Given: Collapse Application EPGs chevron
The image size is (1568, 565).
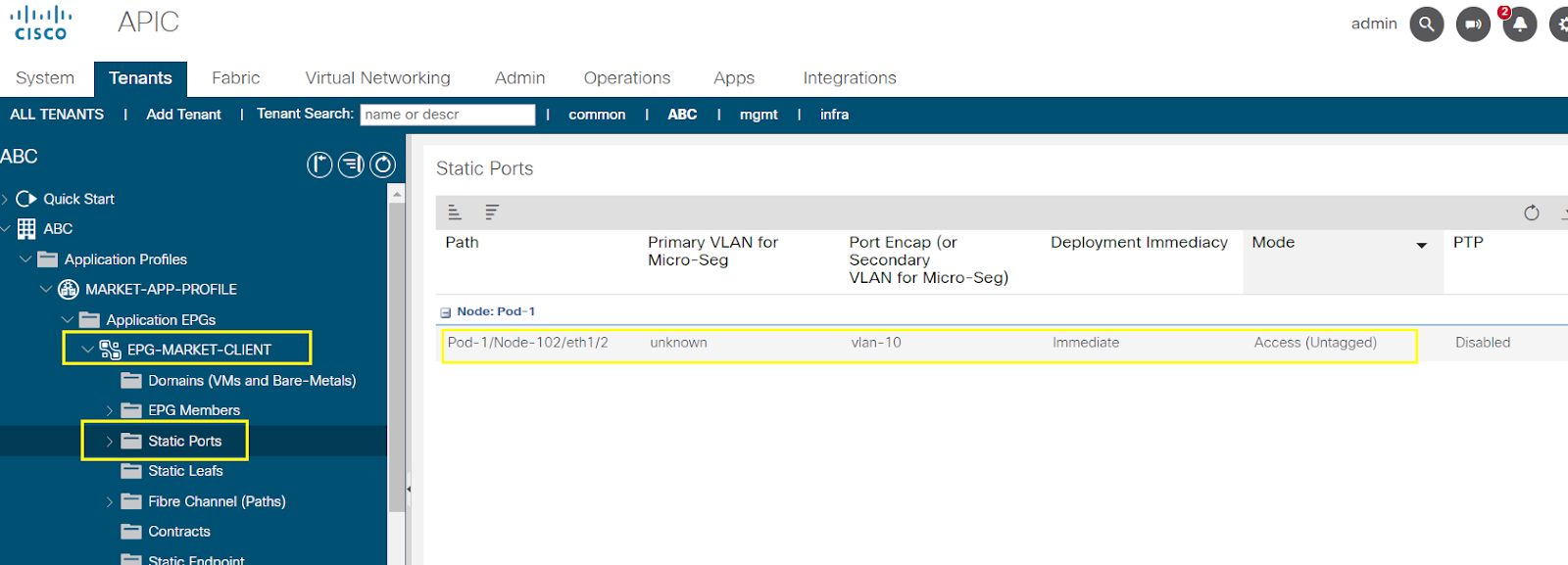Looking at the screenshot, I should coord(68,320).
